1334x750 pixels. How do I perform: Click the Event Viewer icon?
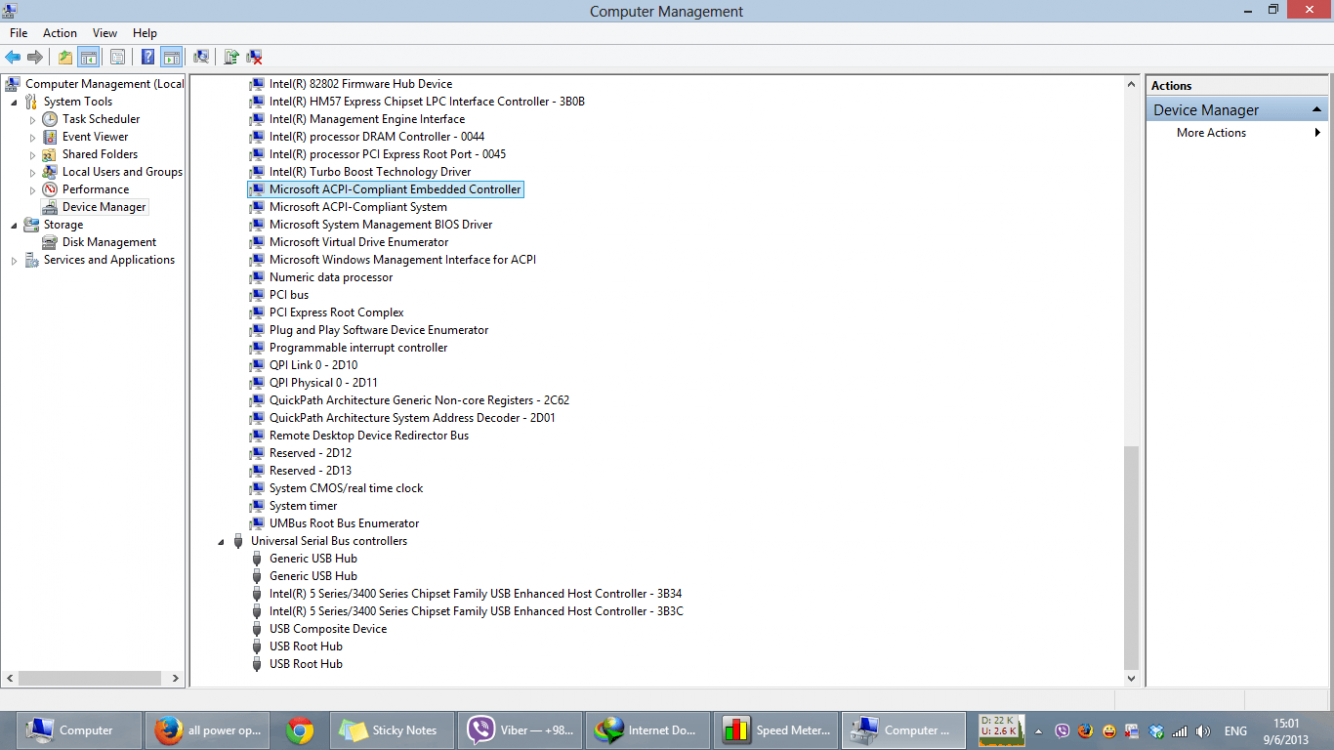tap(49, 137)
